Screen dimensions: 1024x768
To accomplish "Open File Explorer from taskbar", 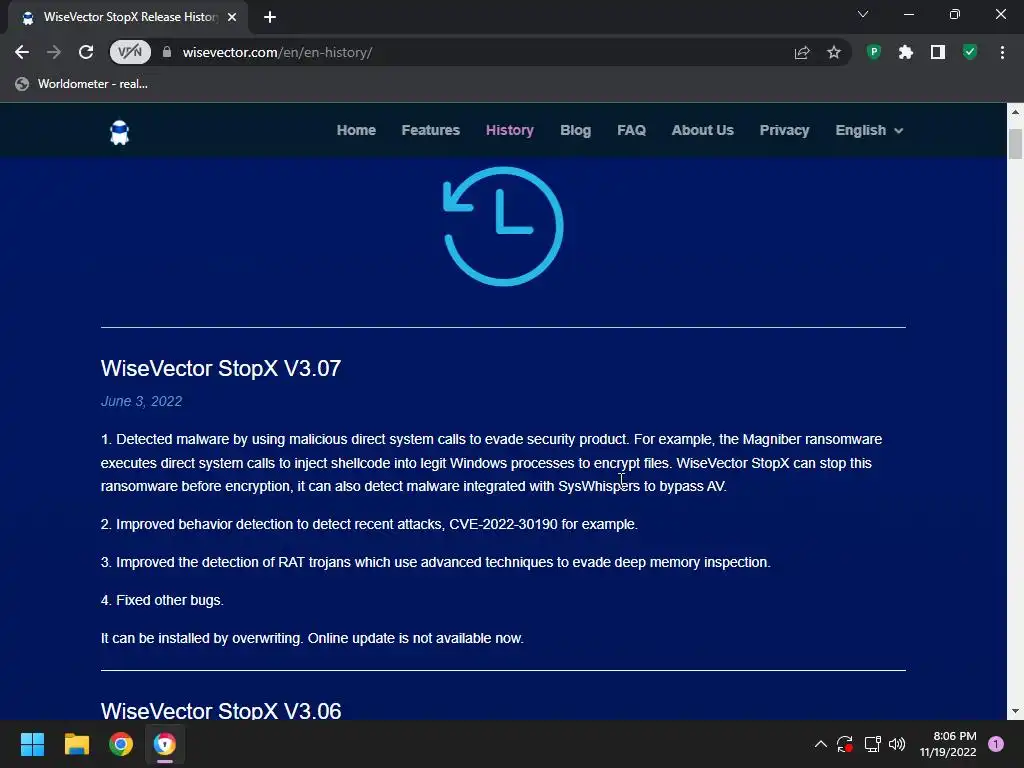I will 76,744.
